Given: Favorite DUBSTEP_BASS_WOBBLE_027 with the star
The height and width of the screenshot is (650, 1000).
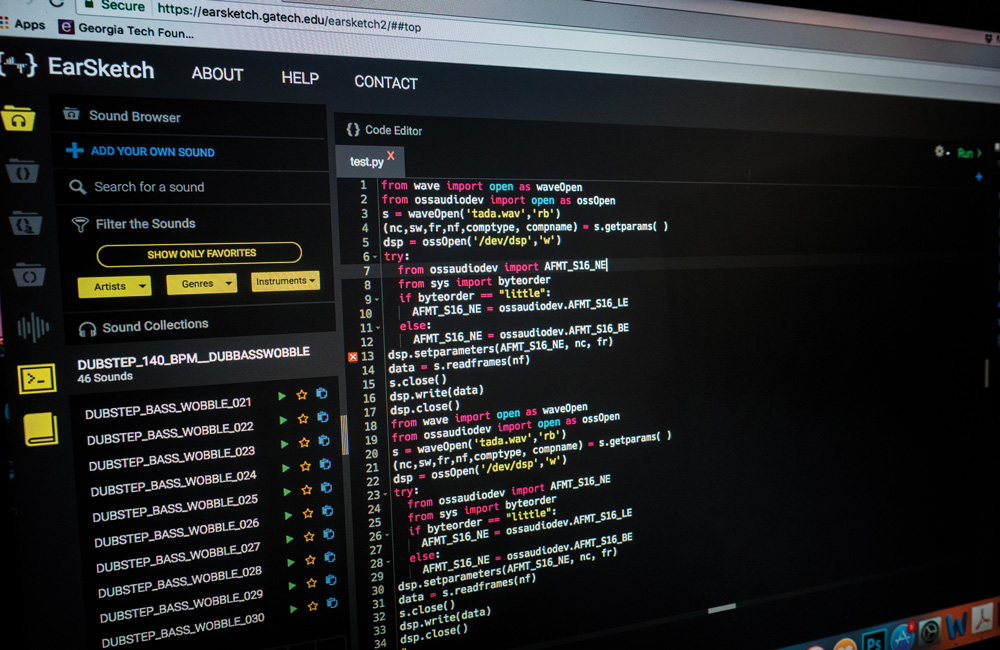Looking at the screenshot, I should coord(309,536).
